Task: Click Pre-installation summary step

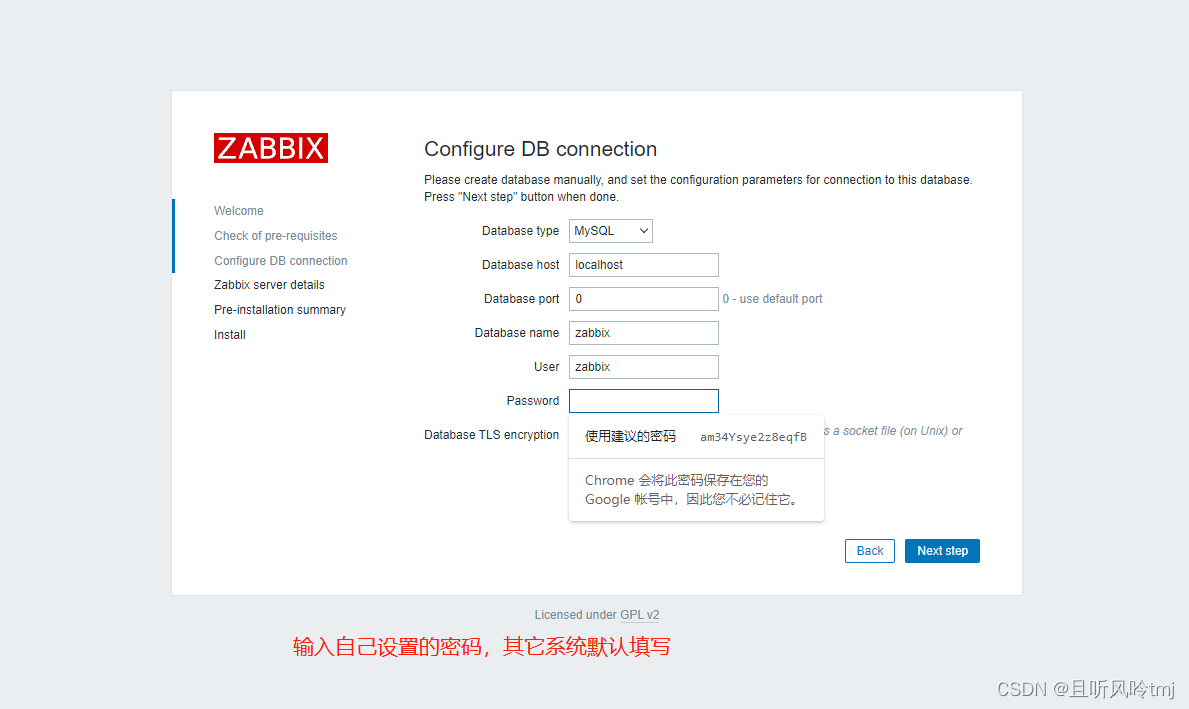Action: 280,310
